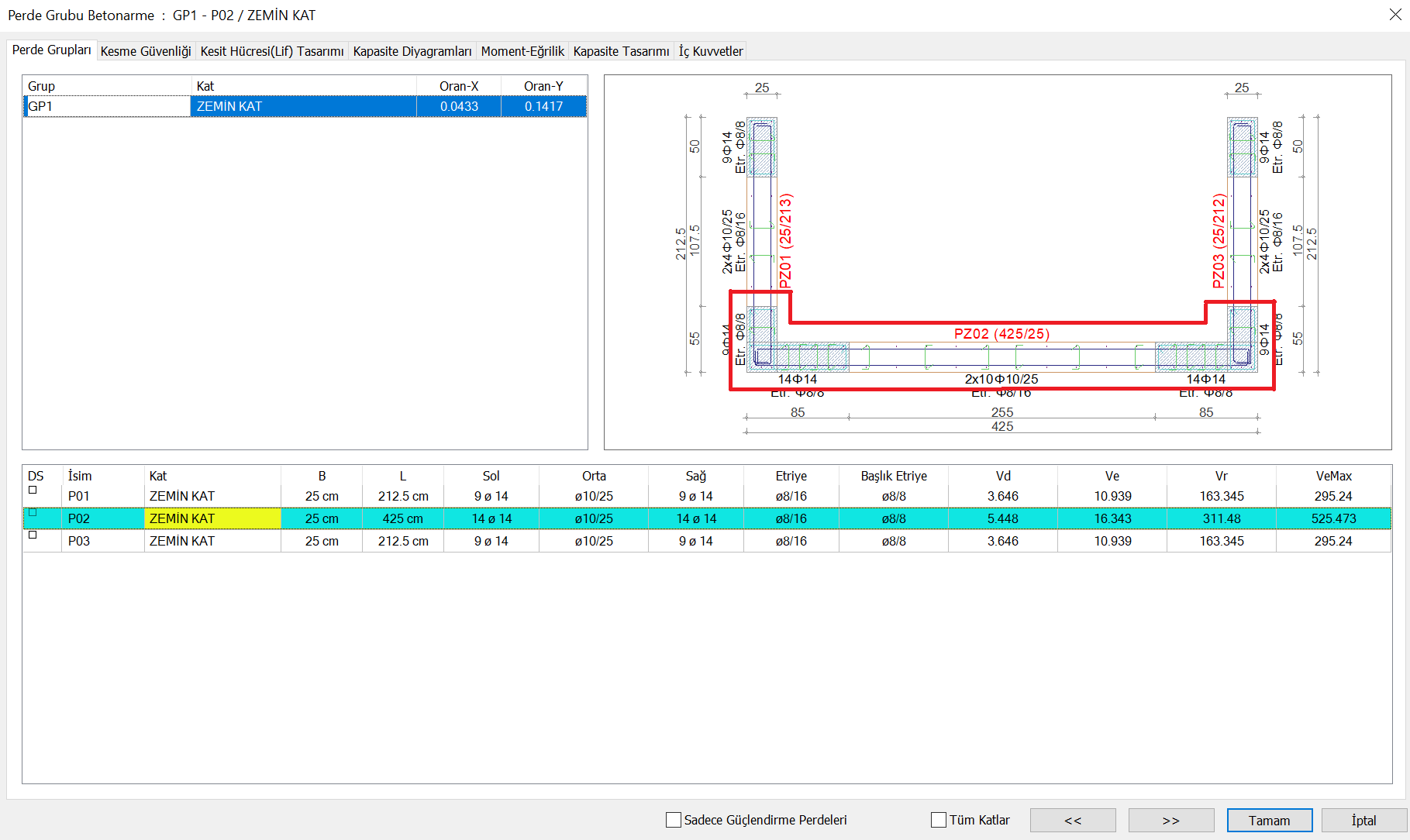Image resolution: width=1410 pixels, height=840 pixels.
Task: Enable Sadece Güçlendirme Perdeleri checkbox
Action: pos(674,820)
